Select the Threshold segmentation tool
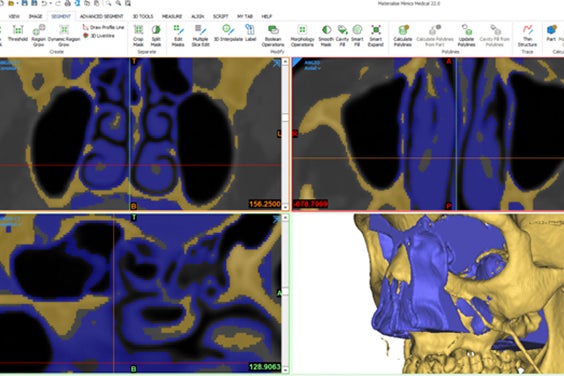The height and width of the screenshot is (376, 564). coord(17,34)
